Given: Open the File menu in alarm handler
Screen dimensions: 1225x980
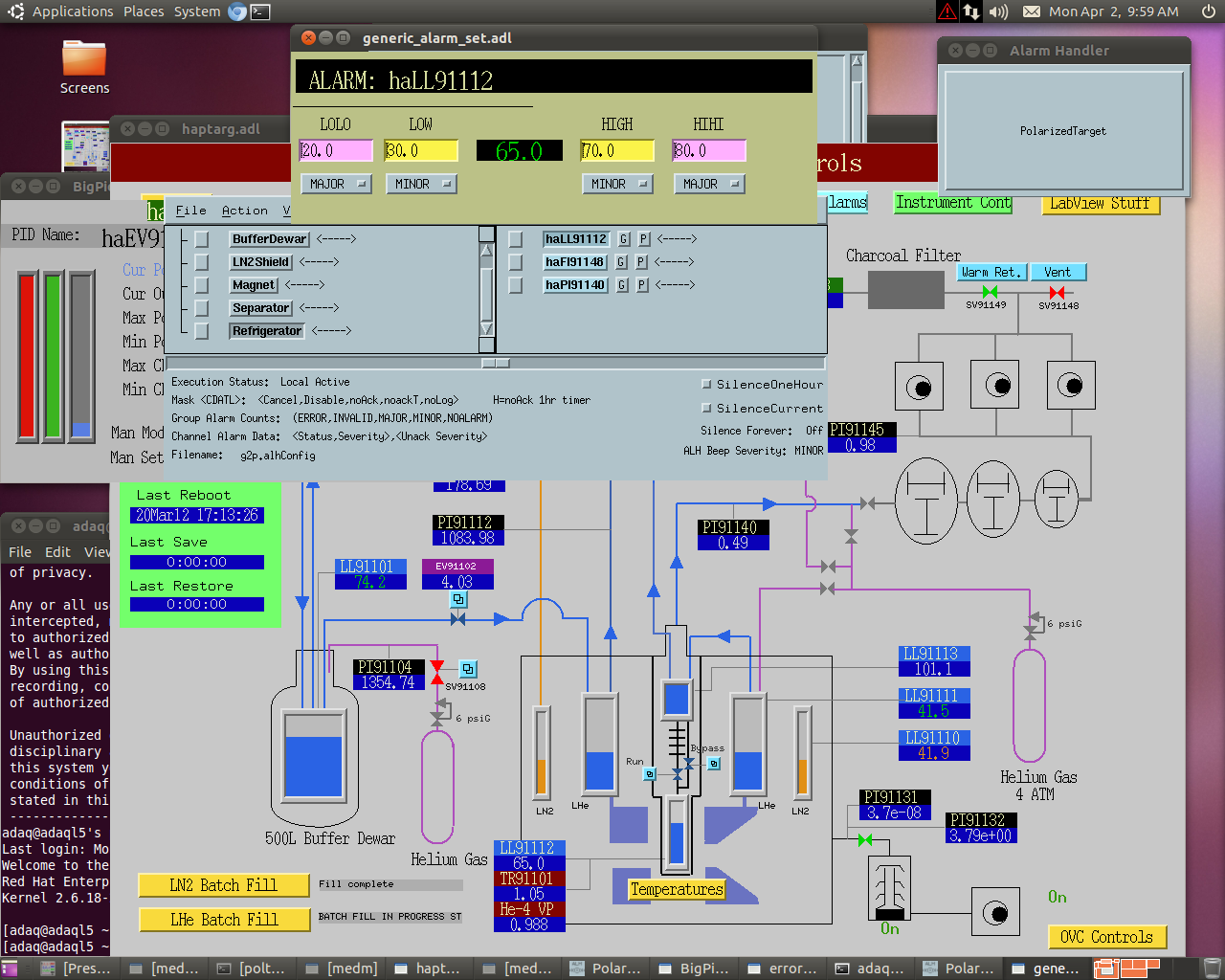Looking at the screenshot, I should tap(190, 211).
